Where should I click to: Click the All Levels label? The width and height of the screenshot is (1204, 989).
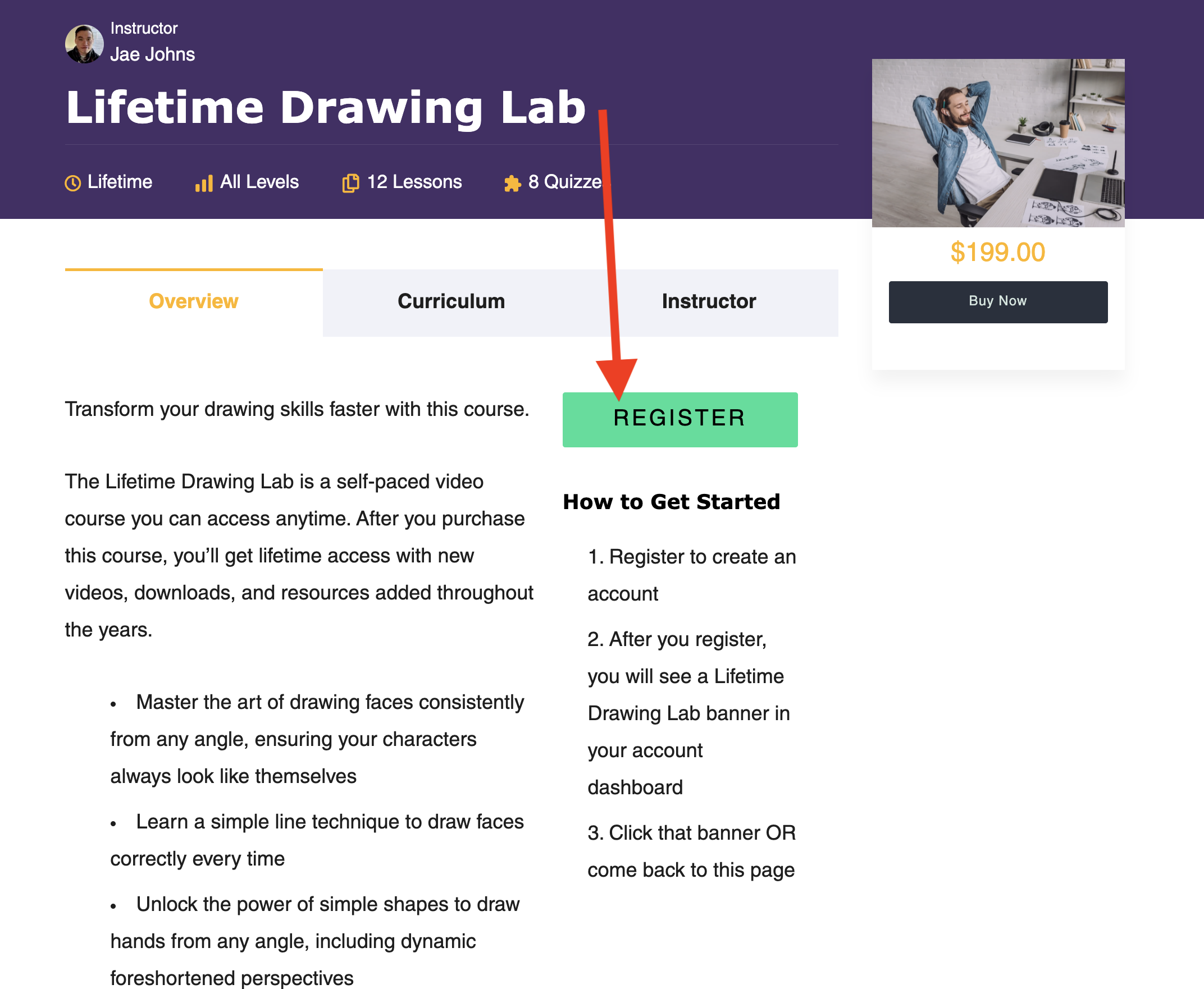click(x=259, y=182)
